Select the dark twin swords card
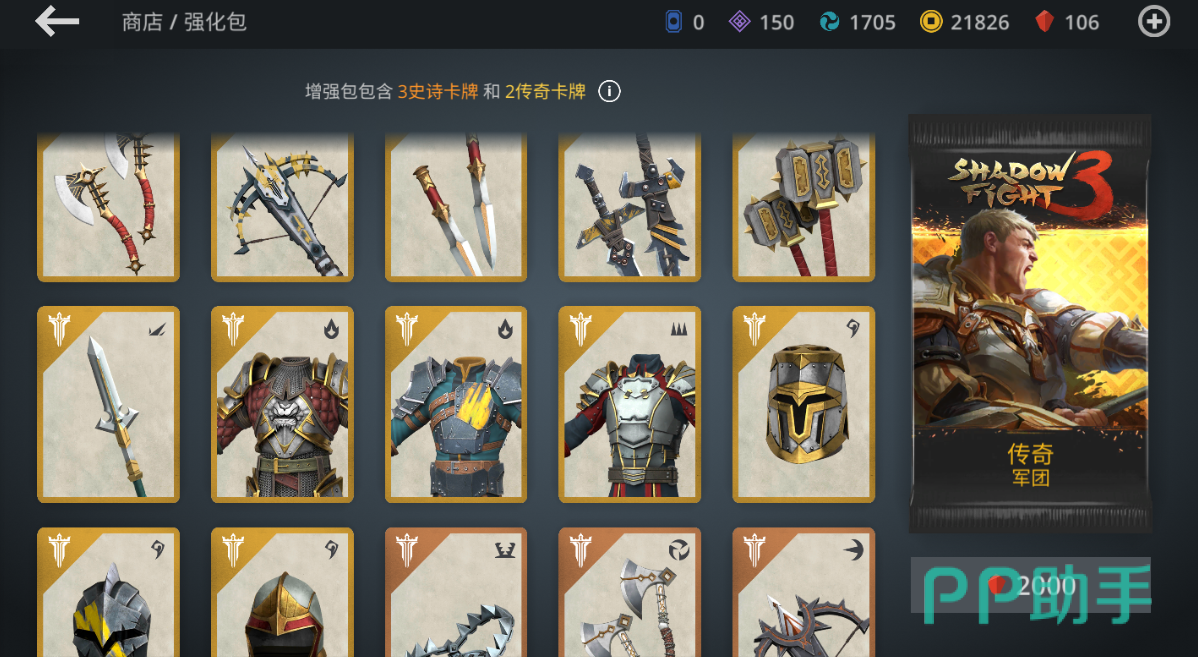1198x657 pixels. [x=630, y=206]
